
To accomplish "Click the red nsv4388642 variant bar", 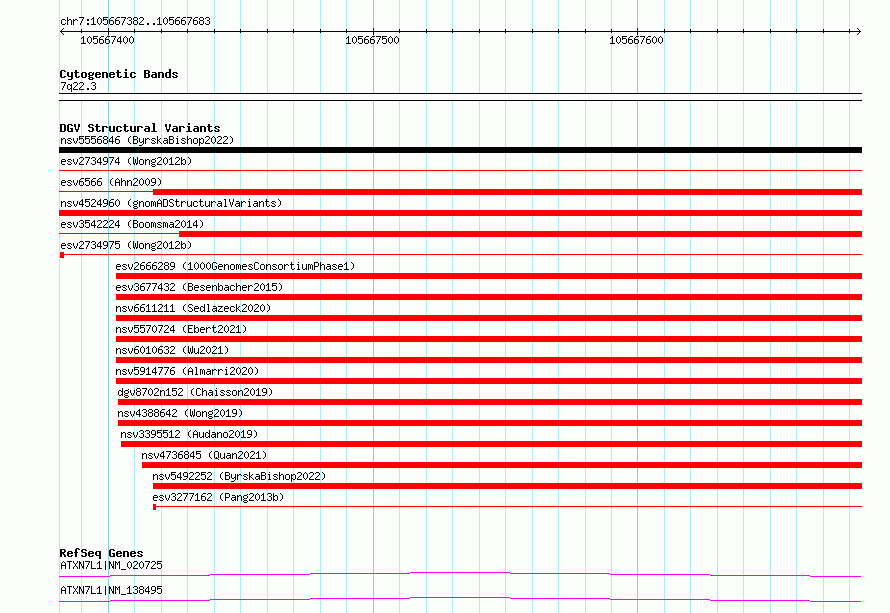I will 490,423.
